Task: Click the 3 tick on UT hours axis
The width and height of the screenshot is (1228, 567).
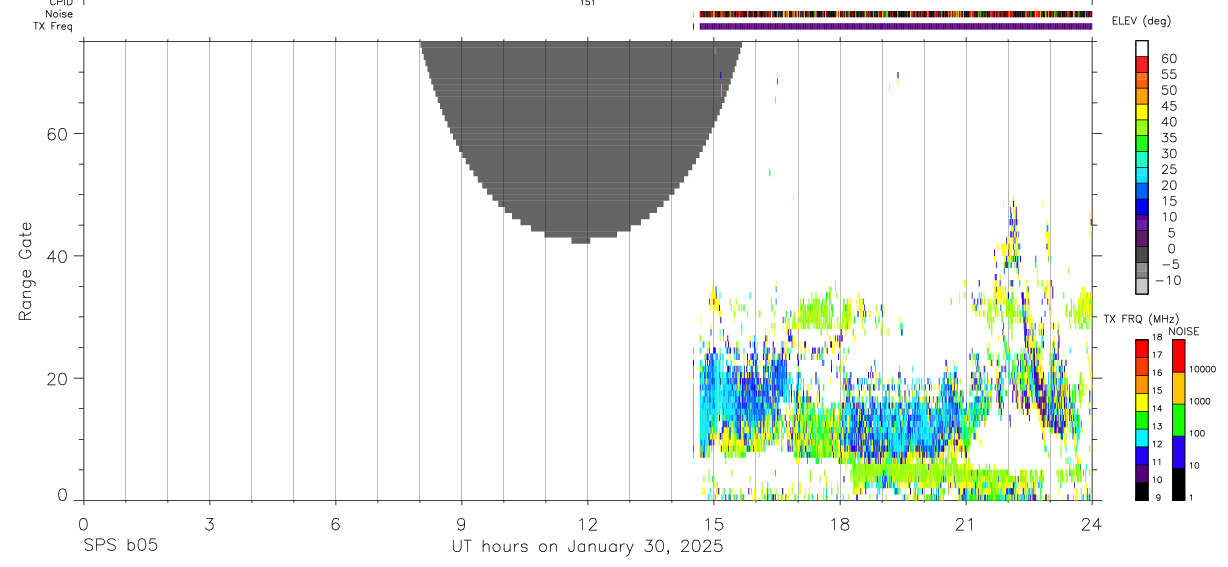Action: click(x=209, y=523)
